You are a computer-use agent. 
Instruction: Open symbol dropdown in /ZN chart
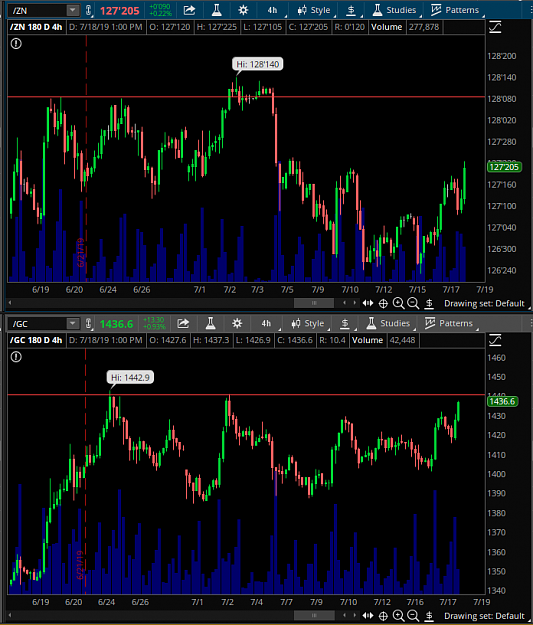(x=73, y=10)
